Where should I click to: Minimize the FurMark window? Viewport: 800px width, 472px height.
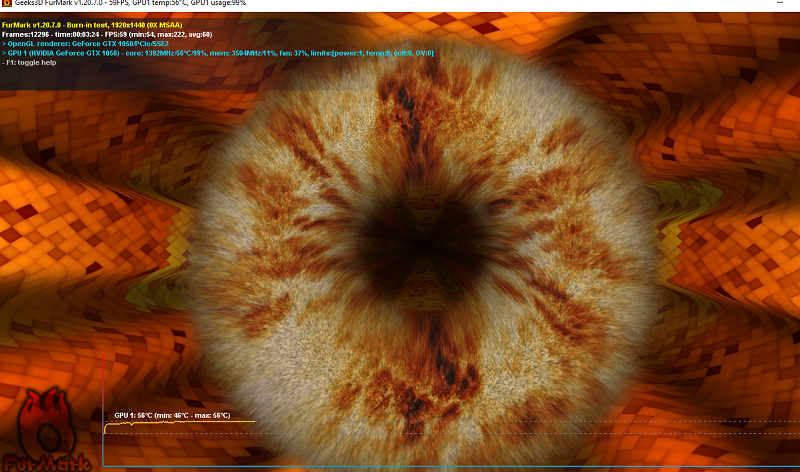click(780, 3)
